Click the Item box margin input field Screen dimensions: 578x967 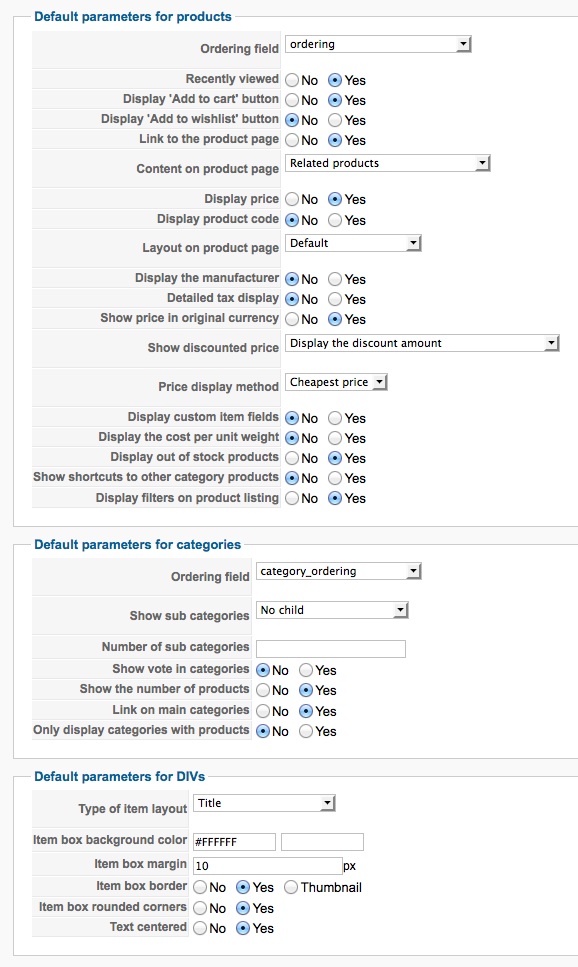click(x=268, y=866)
